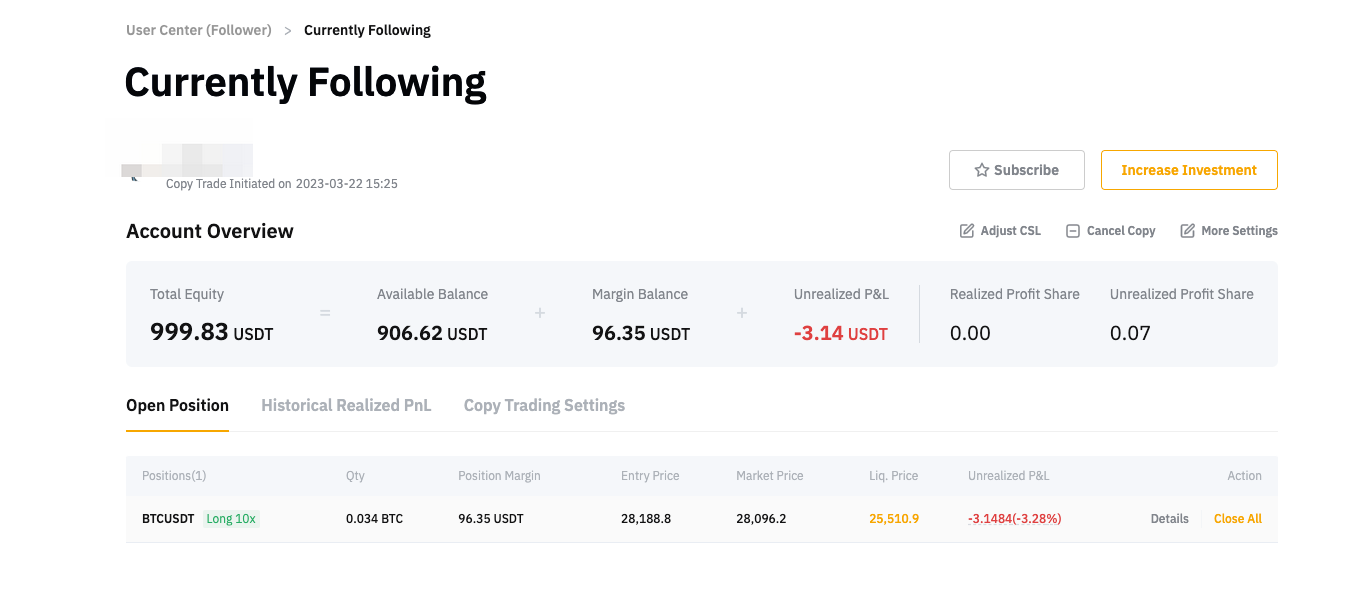This screenshot has height=599, width=1365.
Task: View Details of BTCUSDT position
Action: coord(1170,519)
